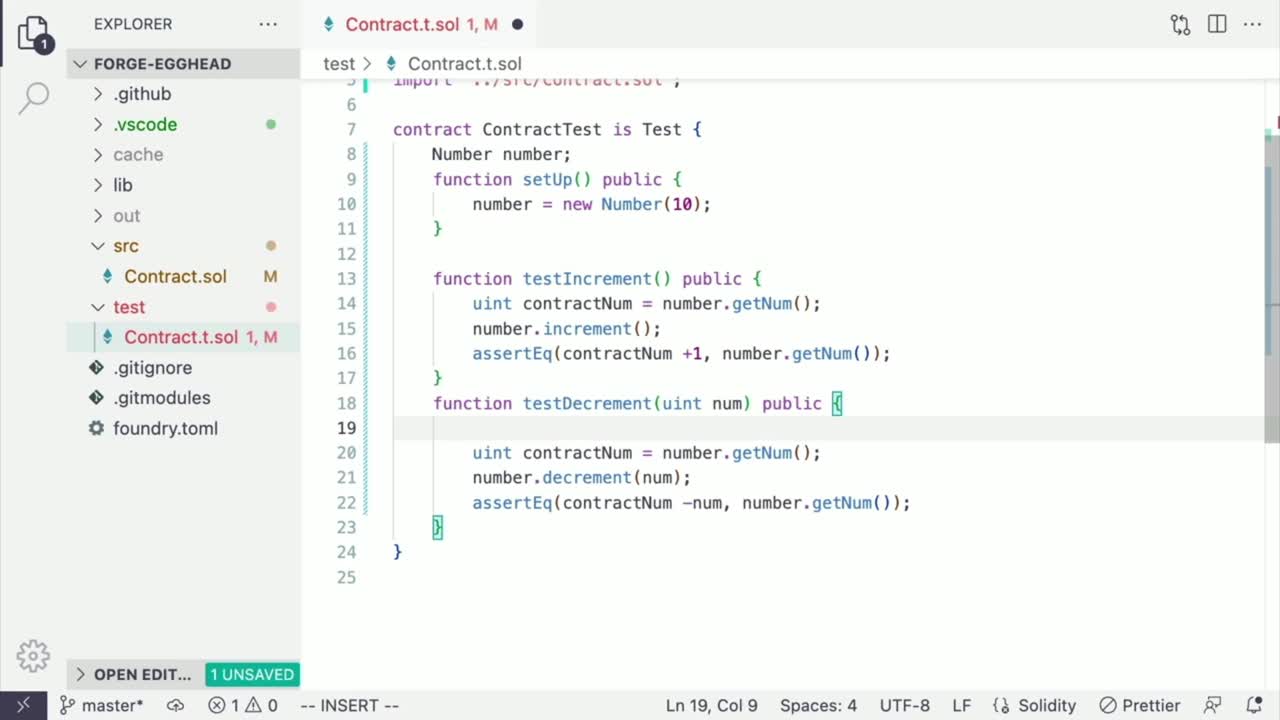Open notifications bell in status bar
The width and height of the screenshot is (1280, 720).
point(1255,705)
